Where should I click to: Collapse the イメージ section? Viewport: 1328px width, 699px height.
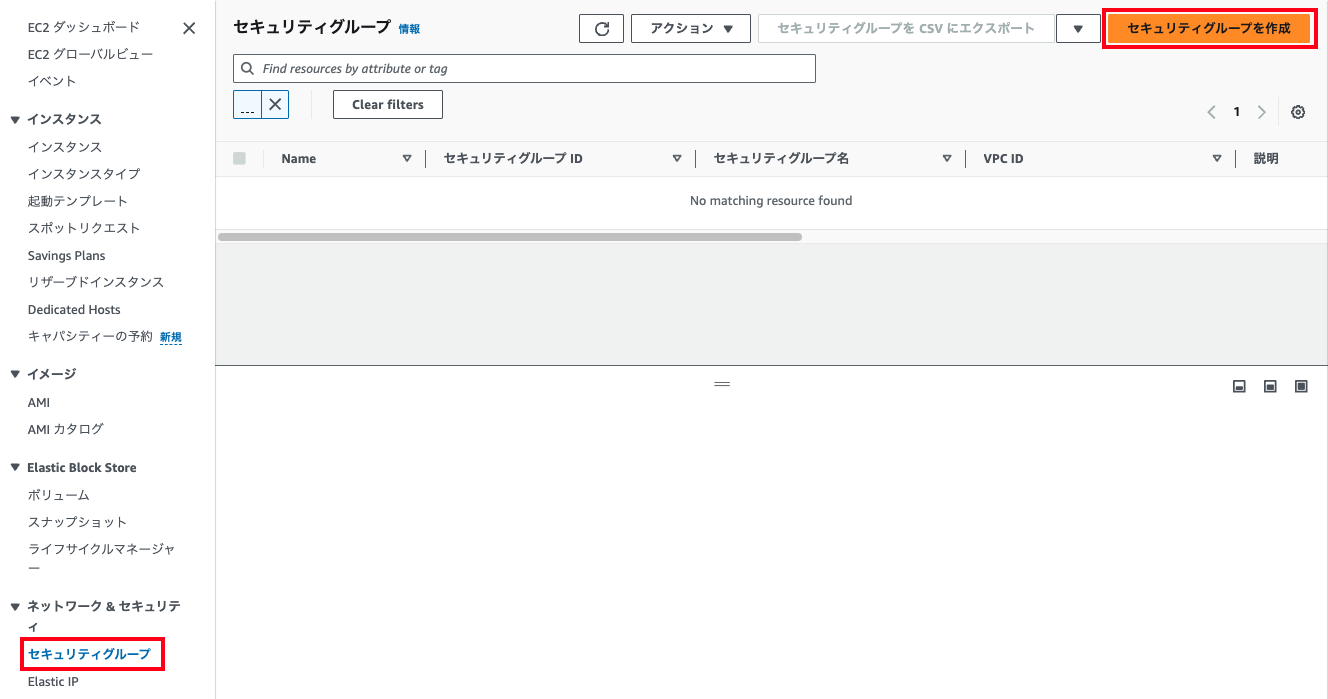(15, 374)
